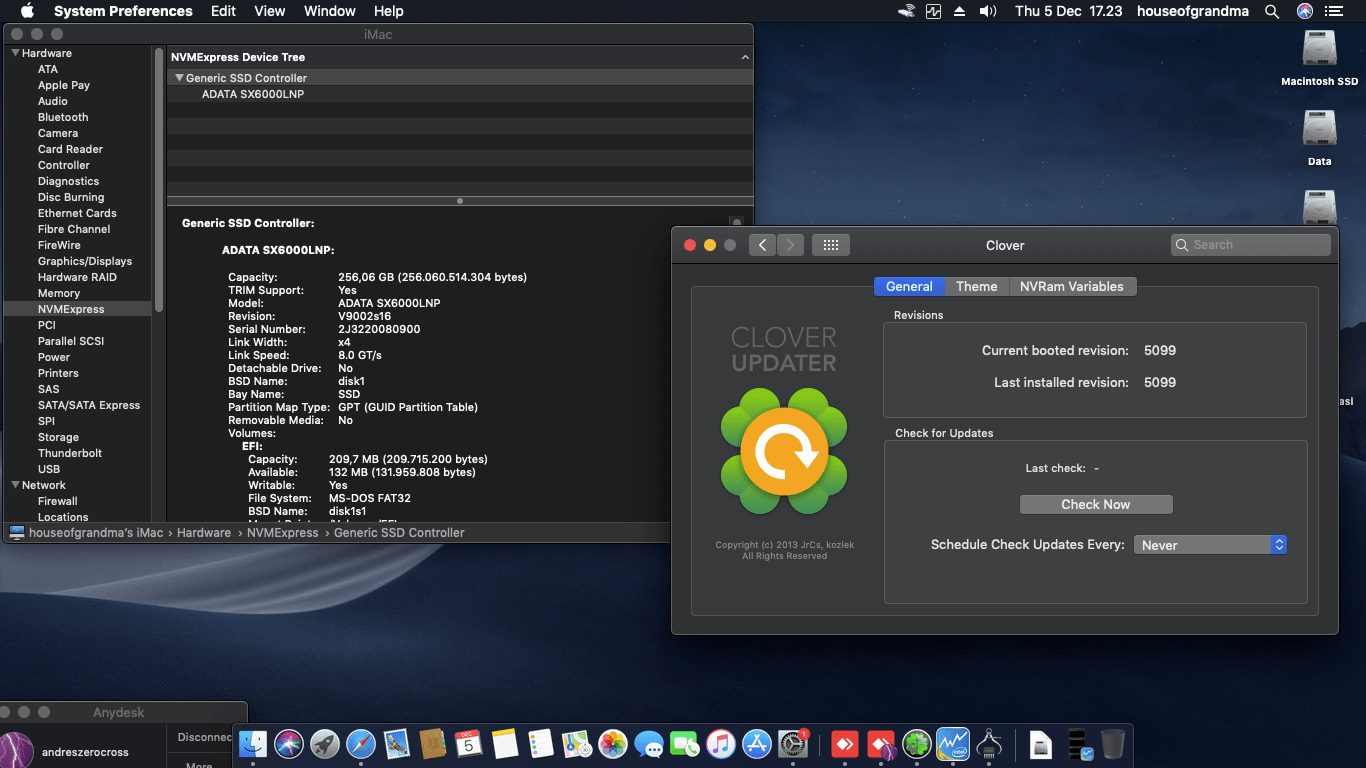Launch Siri from the dock

coord(289,744)
